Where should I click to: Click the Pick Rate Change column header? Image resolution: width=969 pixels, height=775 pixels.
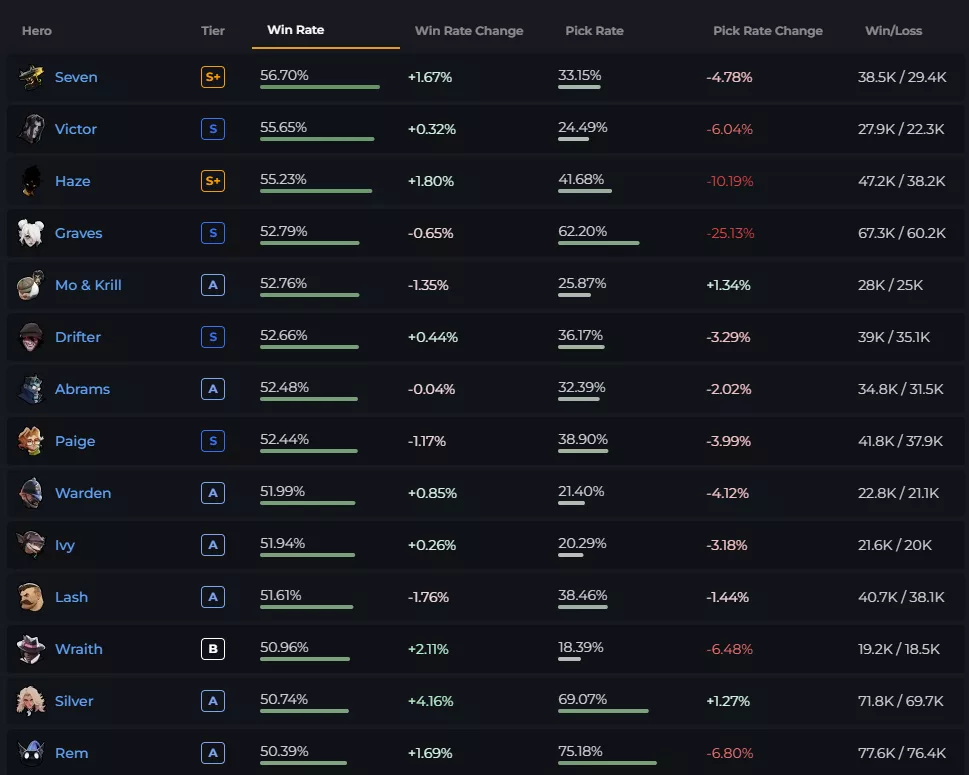click(767, 31)
